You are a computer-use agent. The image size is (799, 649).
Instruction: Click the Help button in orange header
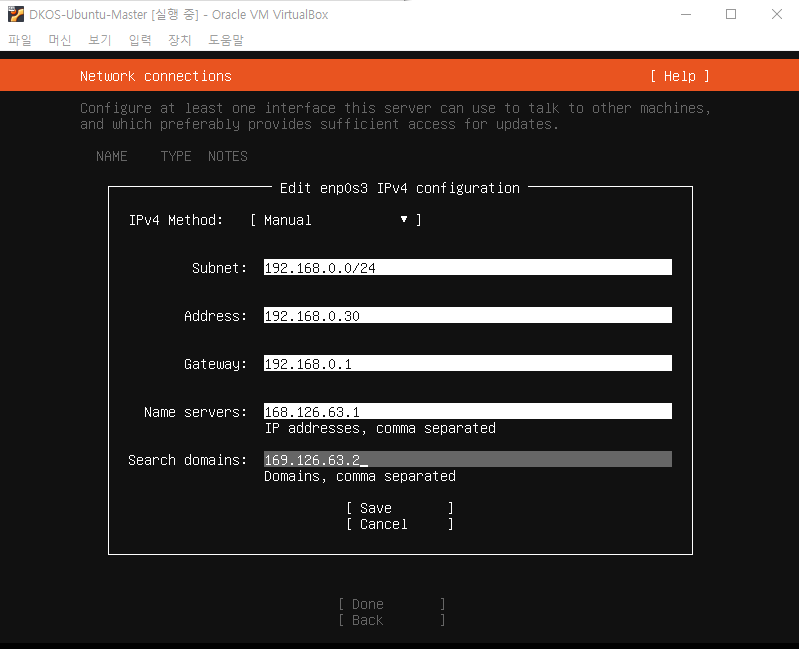[679, 76]
